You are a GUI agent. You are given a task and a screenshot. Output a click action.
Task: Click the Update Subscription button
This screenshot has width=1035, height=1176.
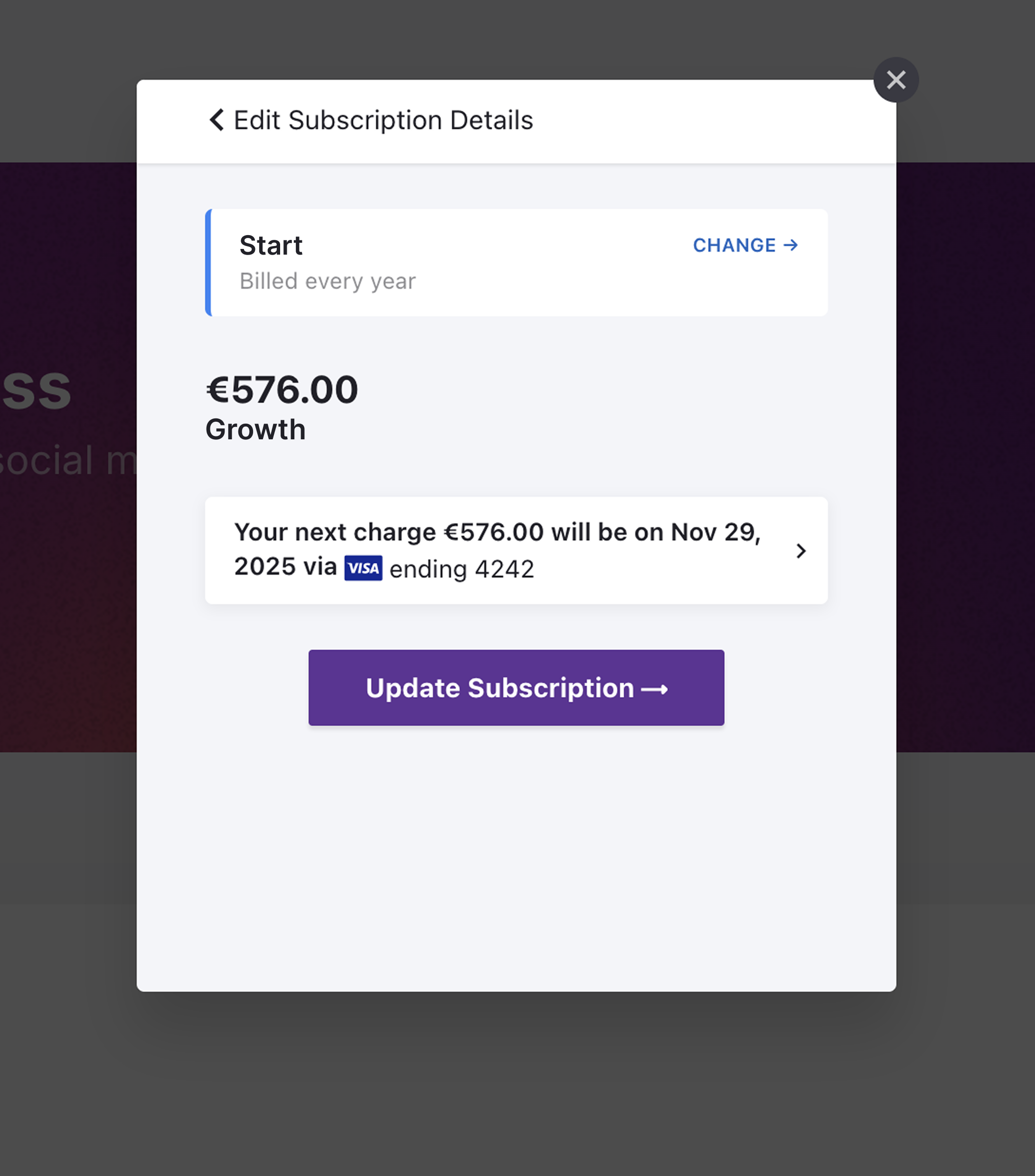517,688
